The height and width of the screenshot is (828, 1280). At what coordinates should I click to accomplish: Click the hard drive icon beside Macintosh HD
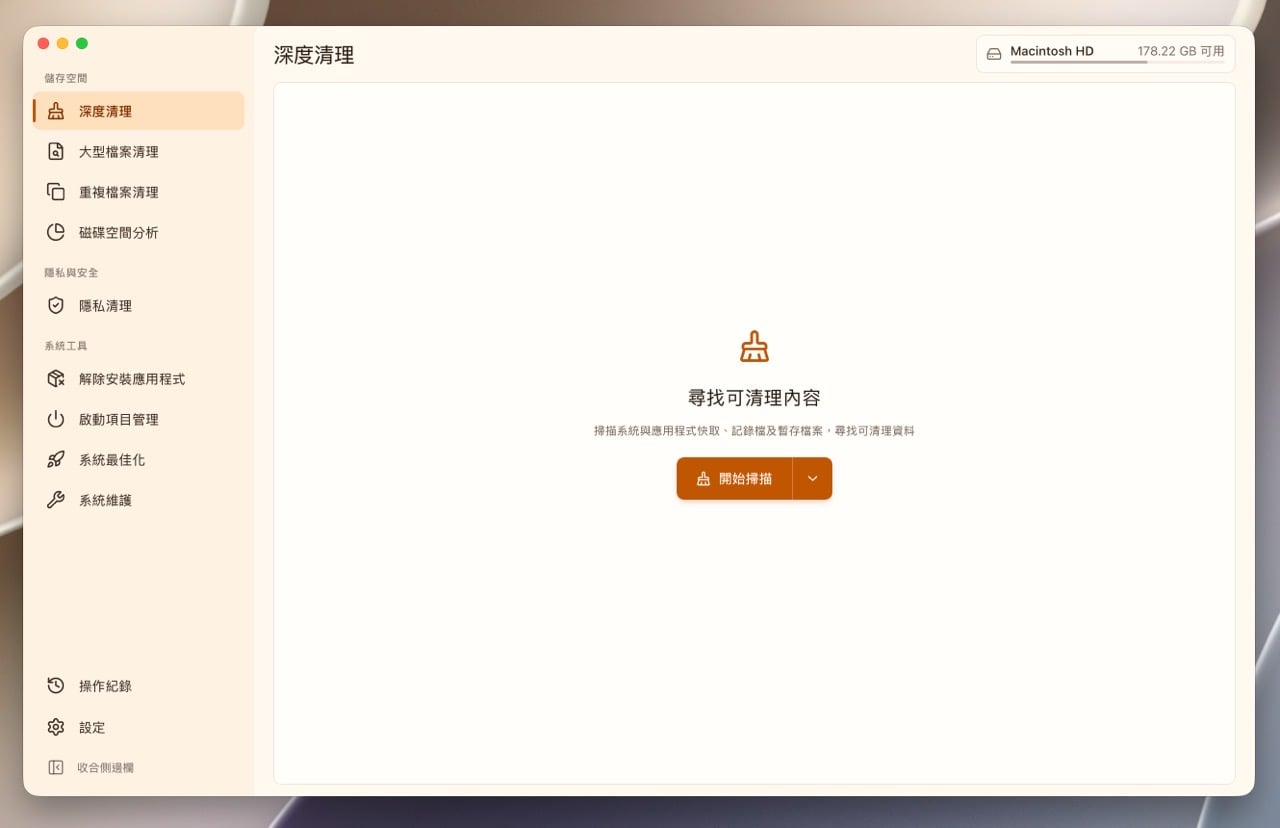click(994, 54)
